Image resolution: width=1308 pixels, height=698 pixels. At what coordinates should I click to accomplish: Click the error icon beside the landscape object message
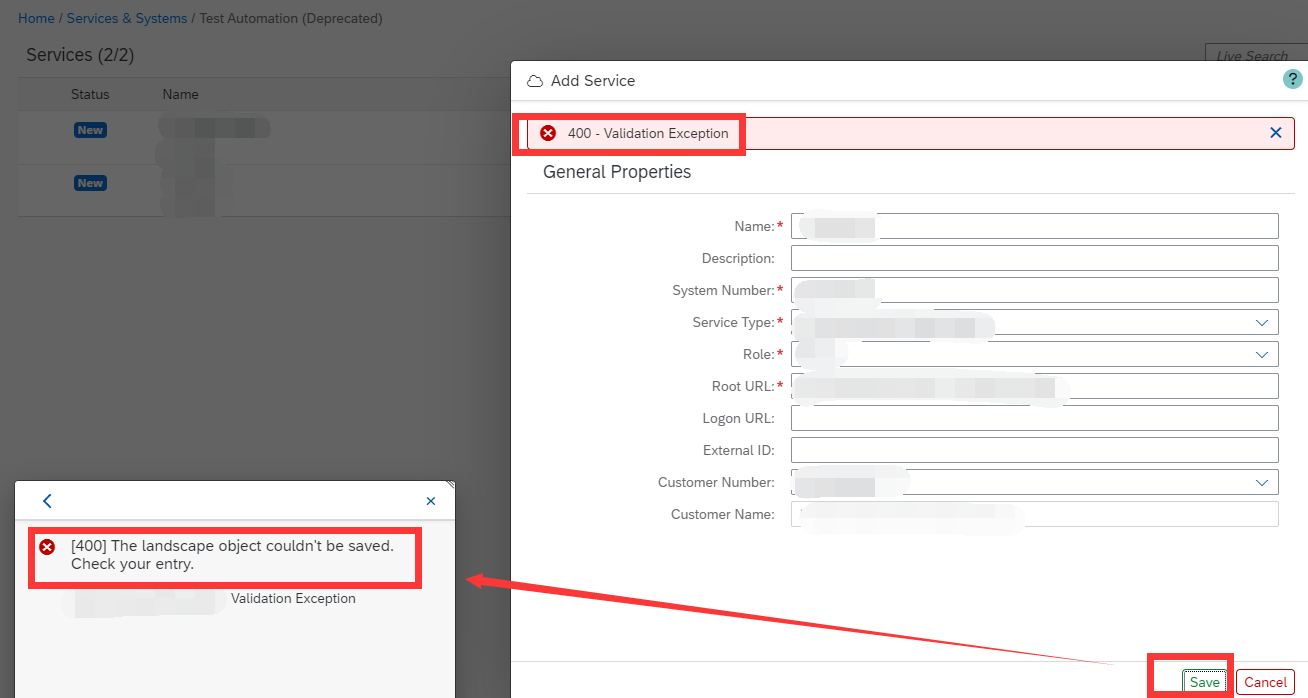click(47, 547)
